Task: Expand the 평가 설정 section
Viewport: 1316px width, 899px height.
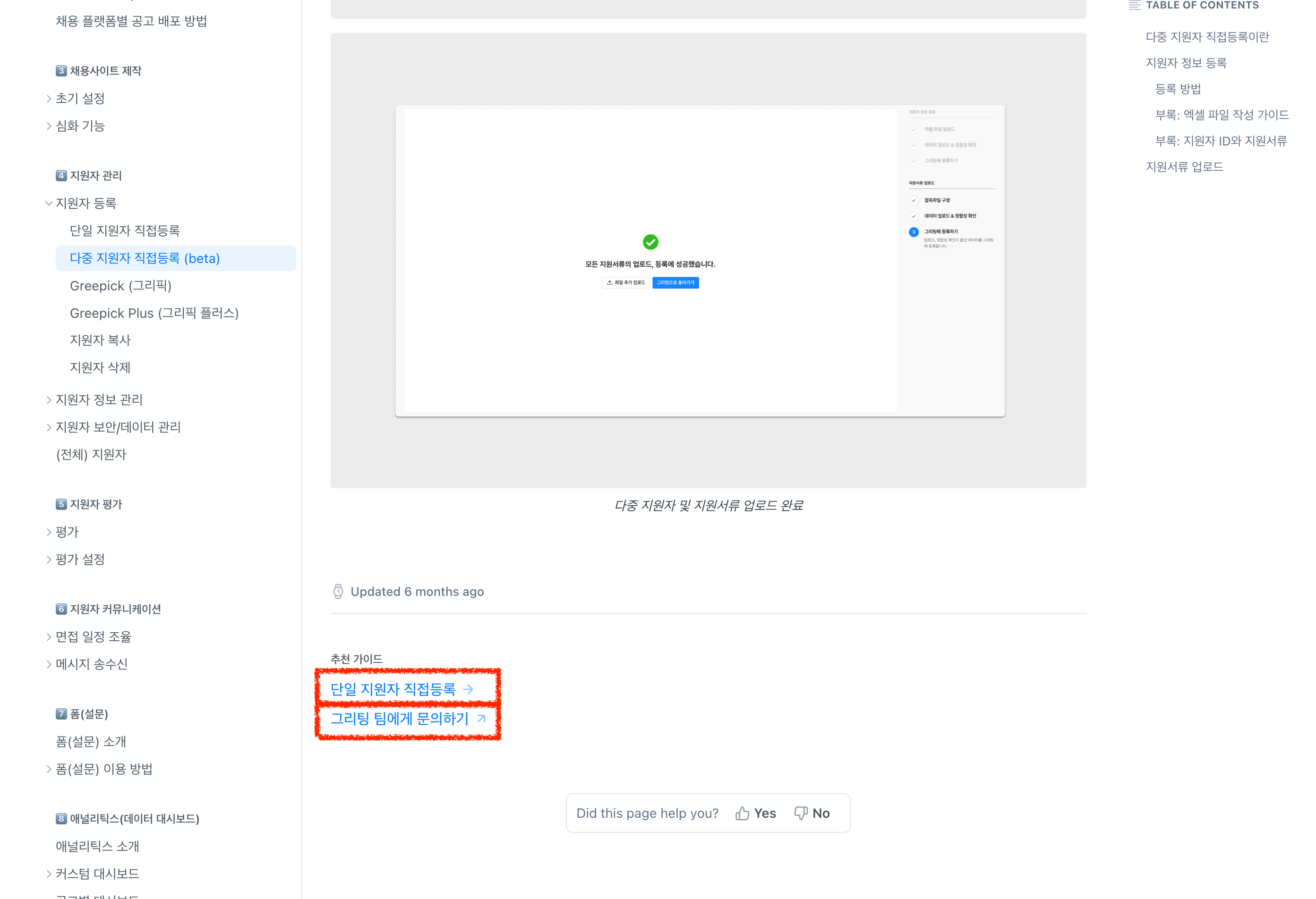Action: coord(49,560)
